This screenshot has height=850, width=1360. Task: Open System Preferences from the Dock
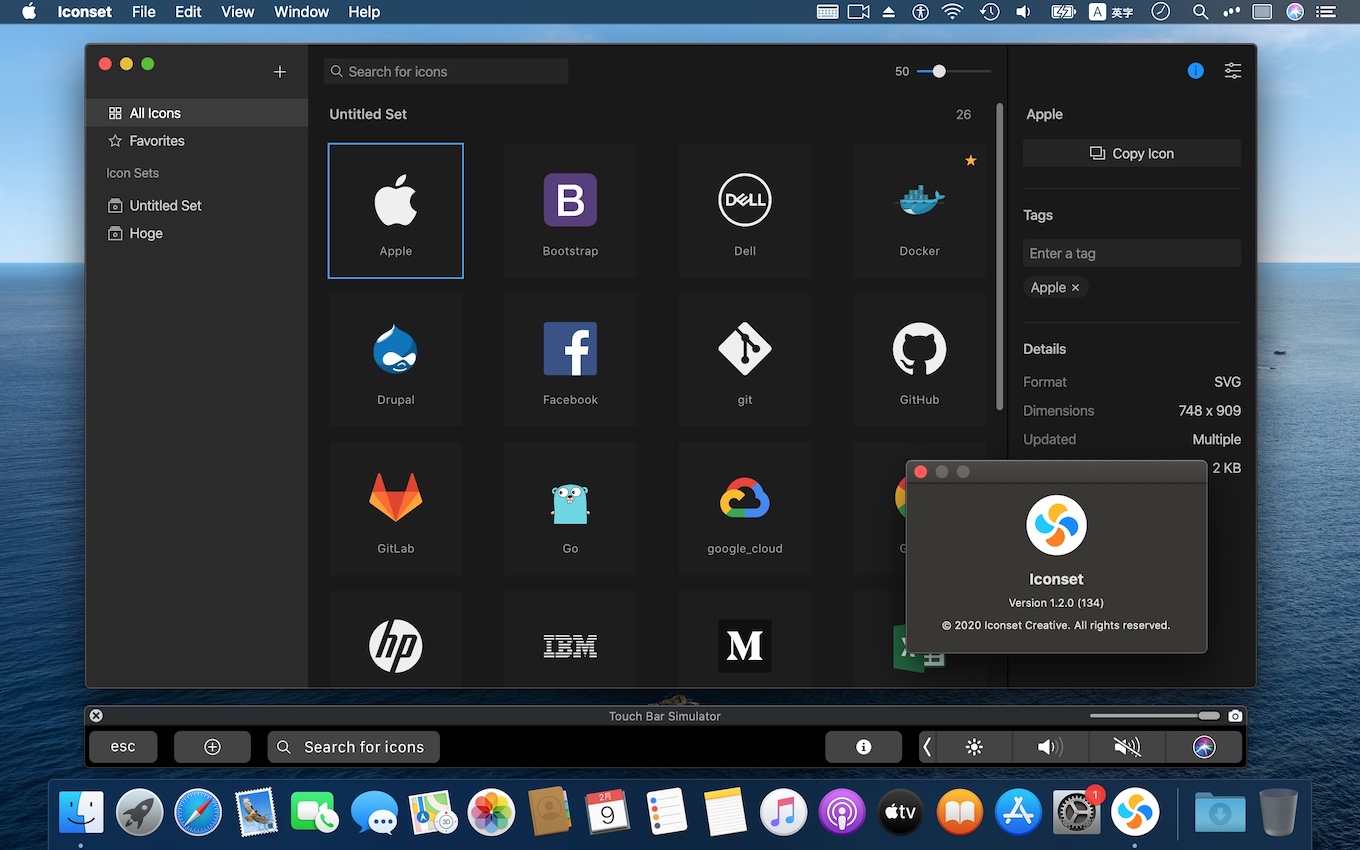pos(1077,812)
